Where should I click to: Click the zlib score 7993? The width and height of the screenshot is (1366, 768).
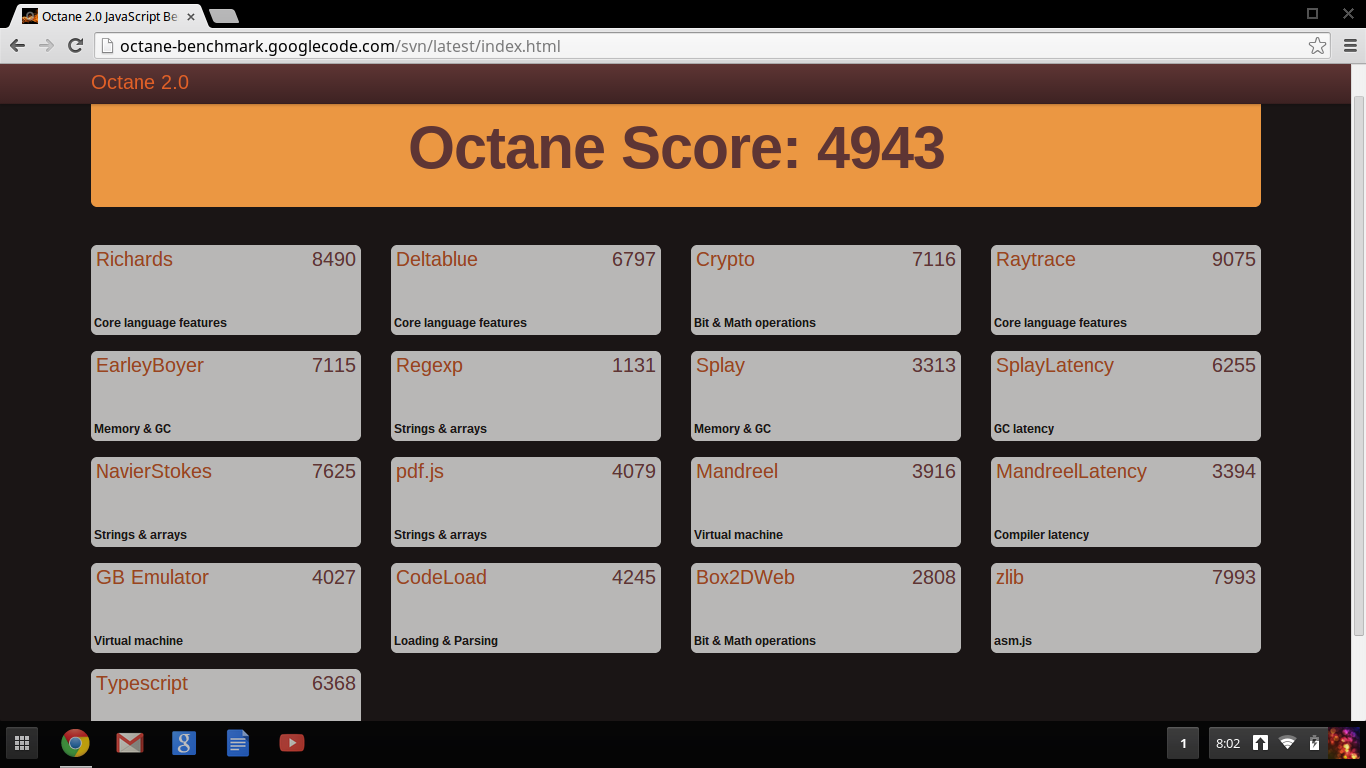pyautogui.click(x=1234, y=577)
